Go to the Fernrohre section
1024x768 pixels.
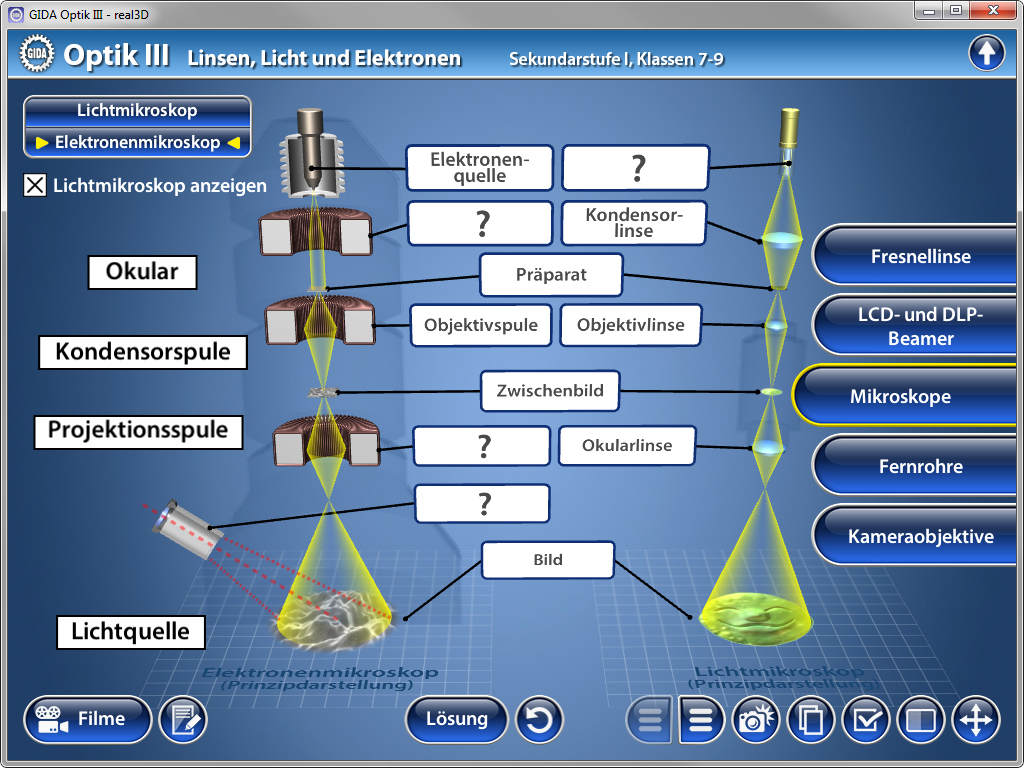click(920, 466)
